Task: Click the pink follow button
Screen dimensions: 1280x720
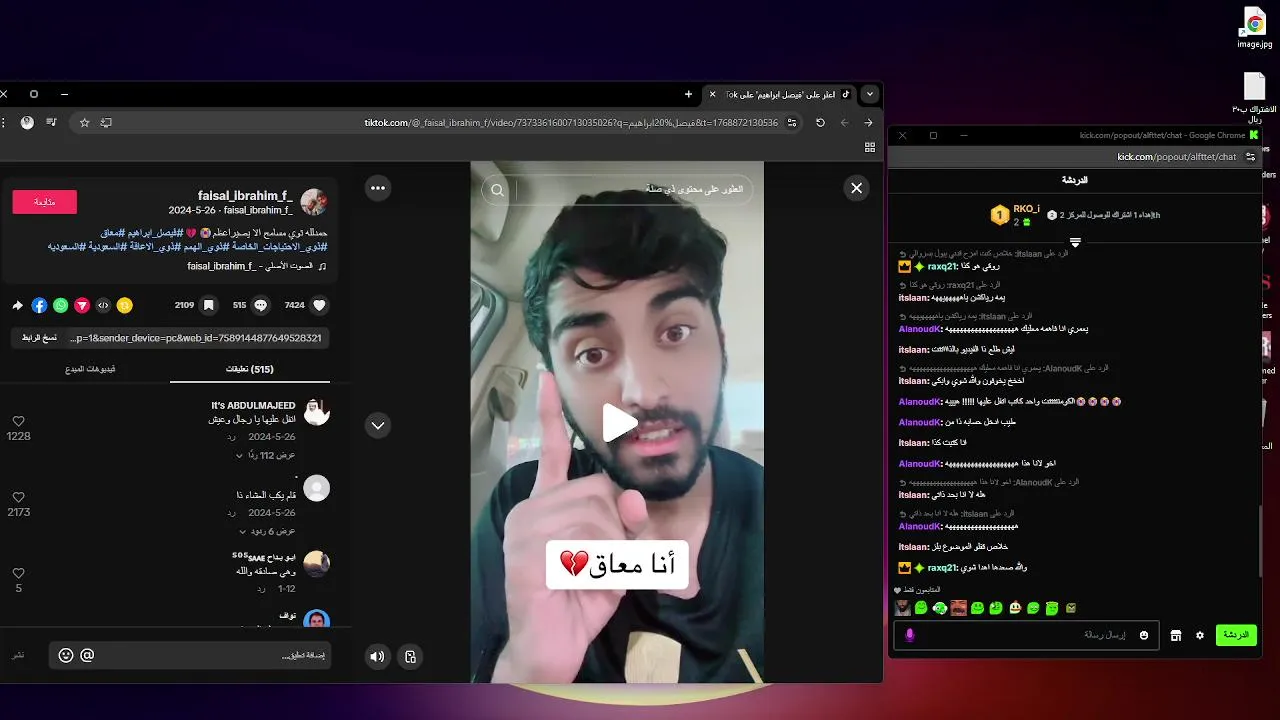Action: click(44, 202)
